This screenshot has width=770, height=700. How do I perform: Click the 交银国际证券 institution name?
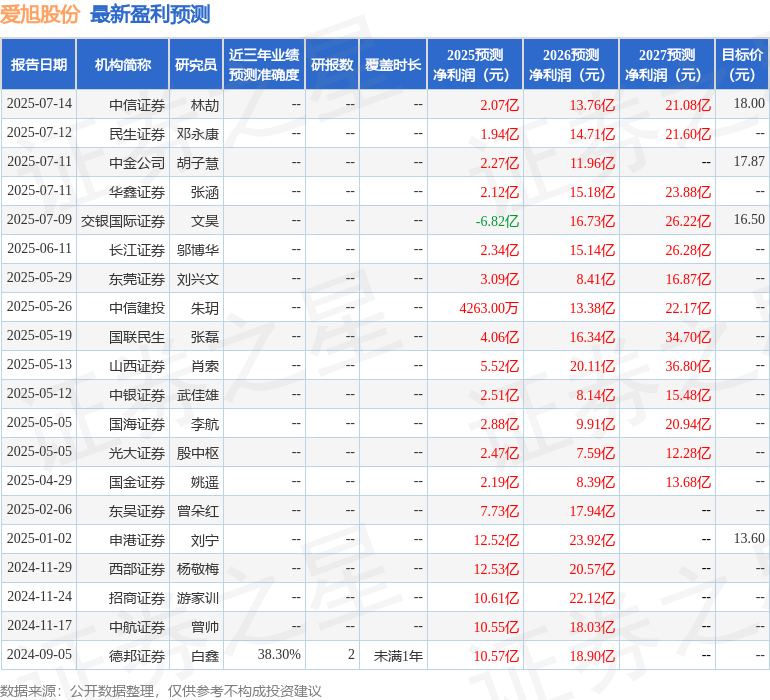click(x=123, y=220)
